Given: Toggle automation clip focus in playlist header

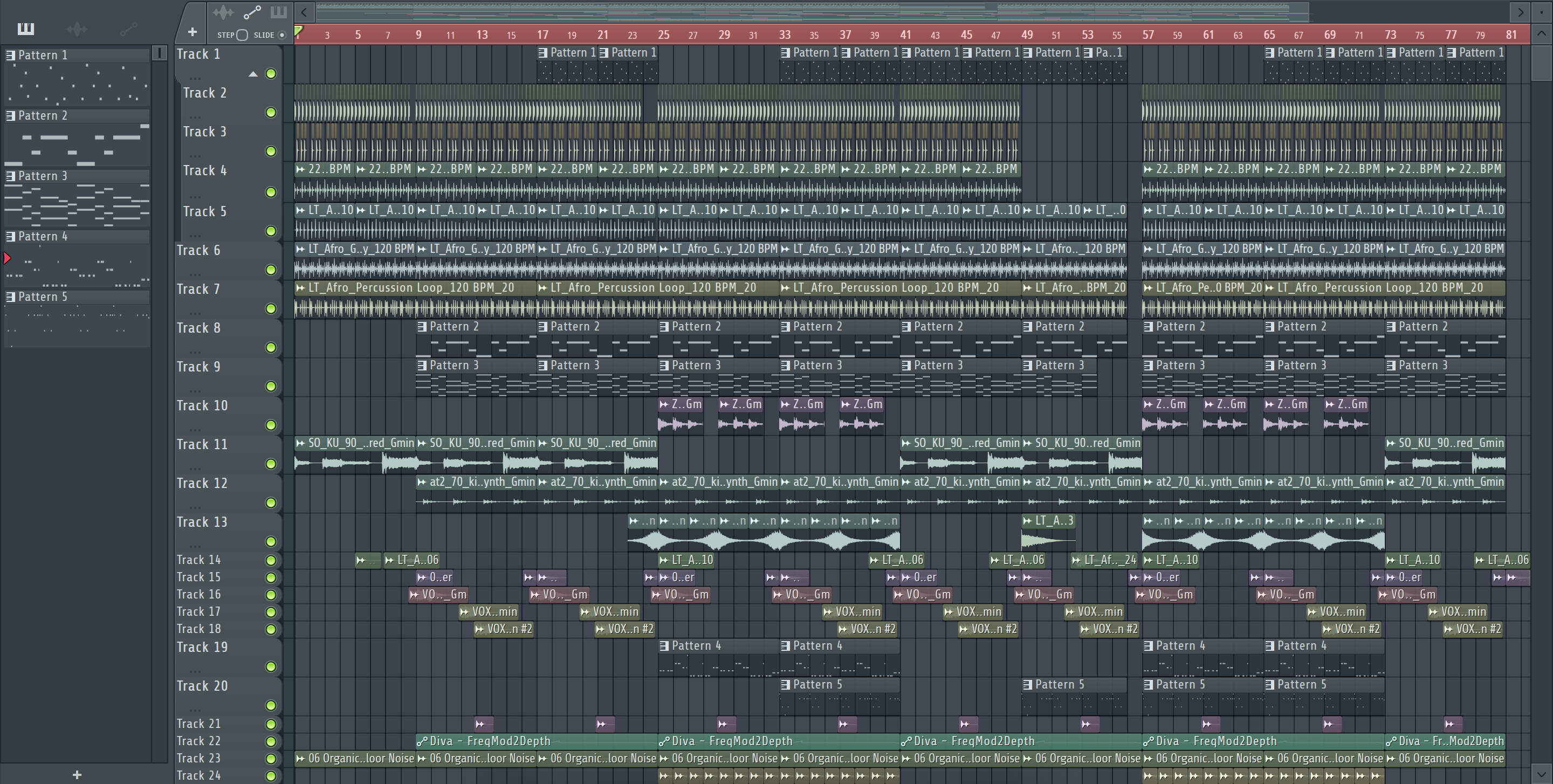Looking at the screenshot, I should tap(252, 12).
